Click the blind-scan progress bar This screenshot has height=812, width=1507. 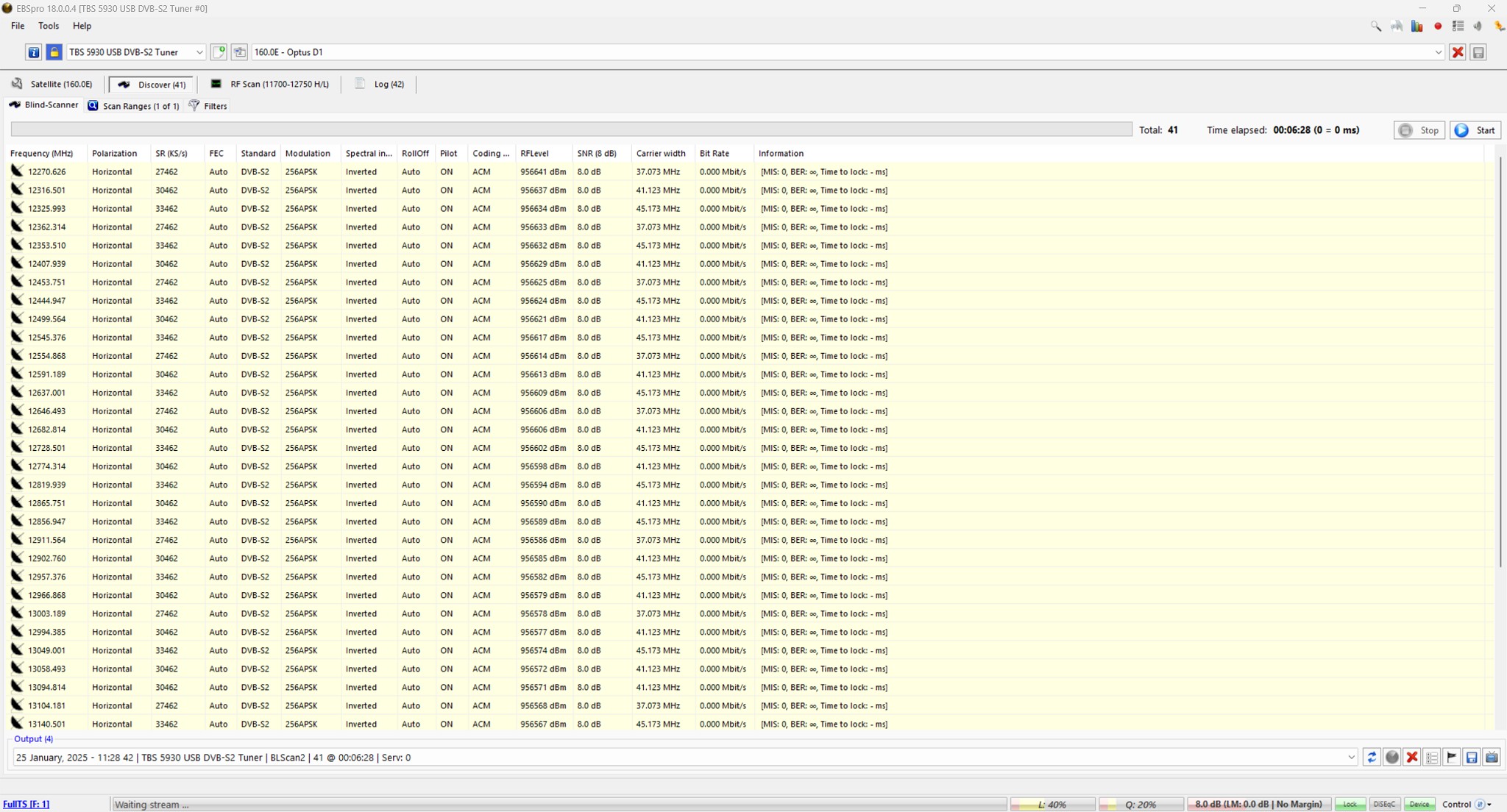click(571, 129)
